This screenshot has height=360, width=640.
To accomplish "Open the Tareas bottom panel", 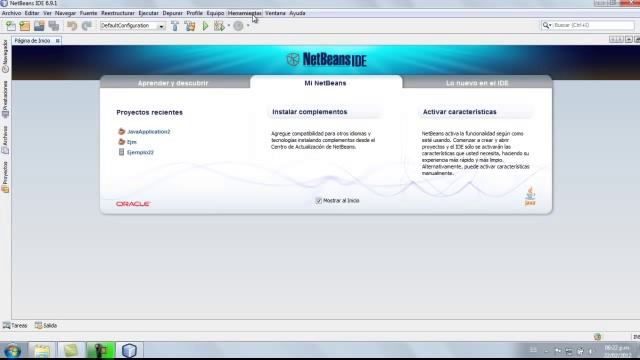I will pyautogui.click(x=15, y=325).
